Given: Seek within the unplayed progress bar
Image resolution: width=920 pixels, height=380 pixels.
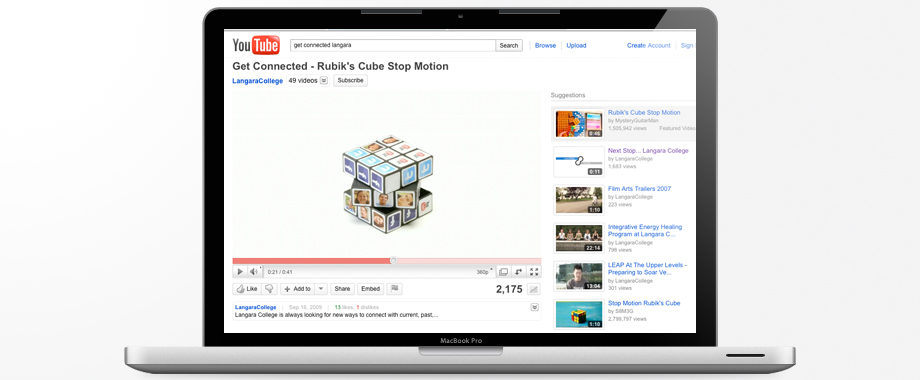Looking at the screenshot, I should [x=469, y=260].
